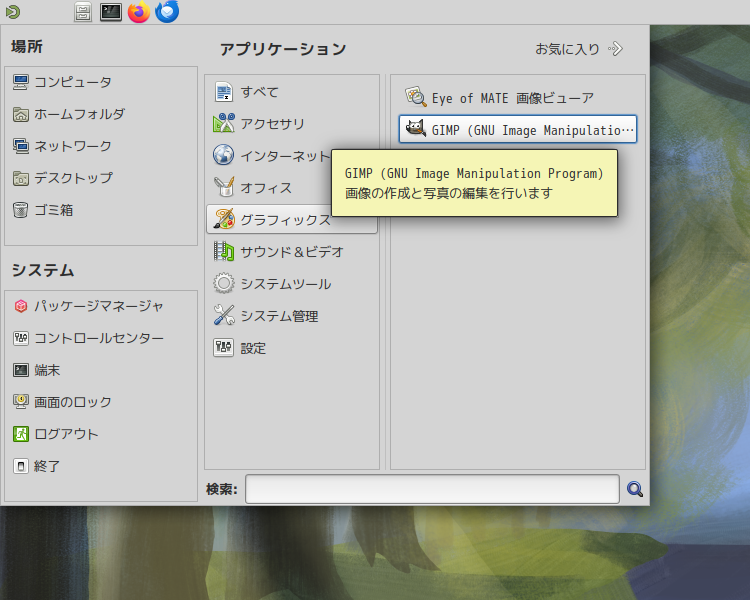This screenshot has width=750, height=600.
Task: Launch the file manager from top panel
Action: tap(83, 12)
